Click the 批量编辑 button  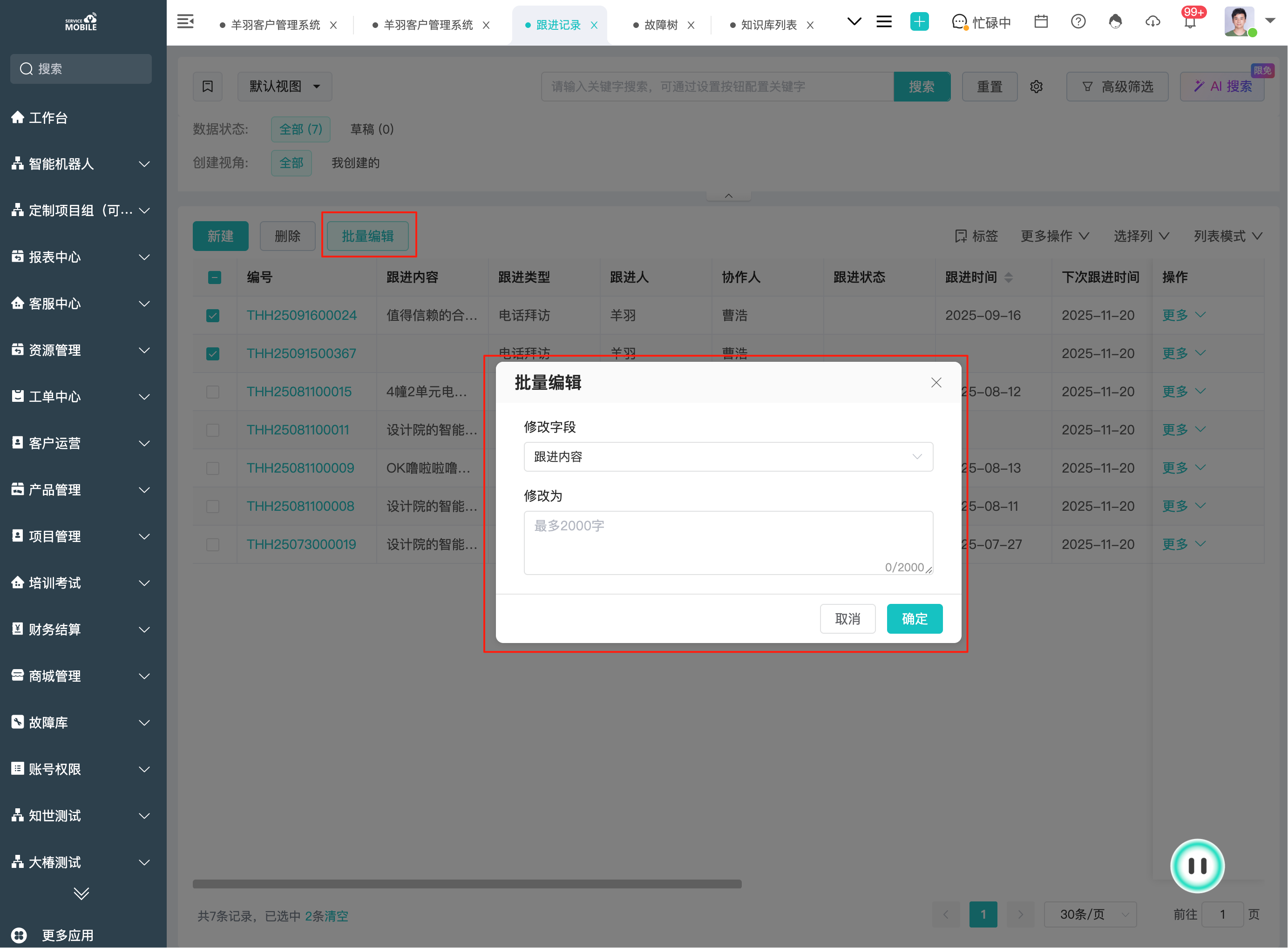tap(367, 236)
